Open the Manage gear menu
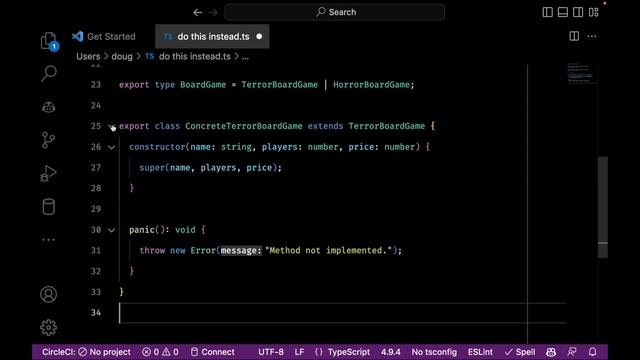The image size is (640, 360). [49, 327]
